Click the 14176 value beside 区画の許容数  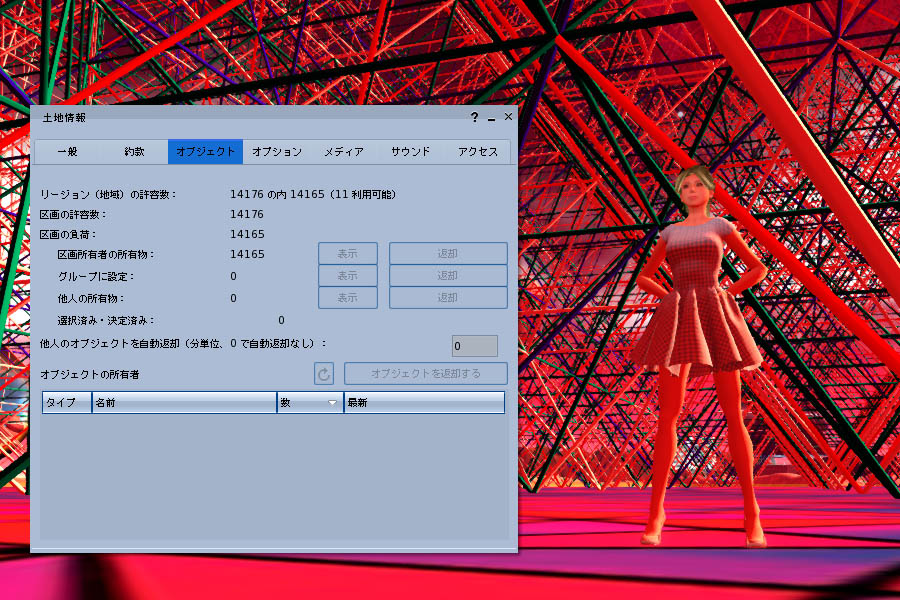click(x=247, y=214)
